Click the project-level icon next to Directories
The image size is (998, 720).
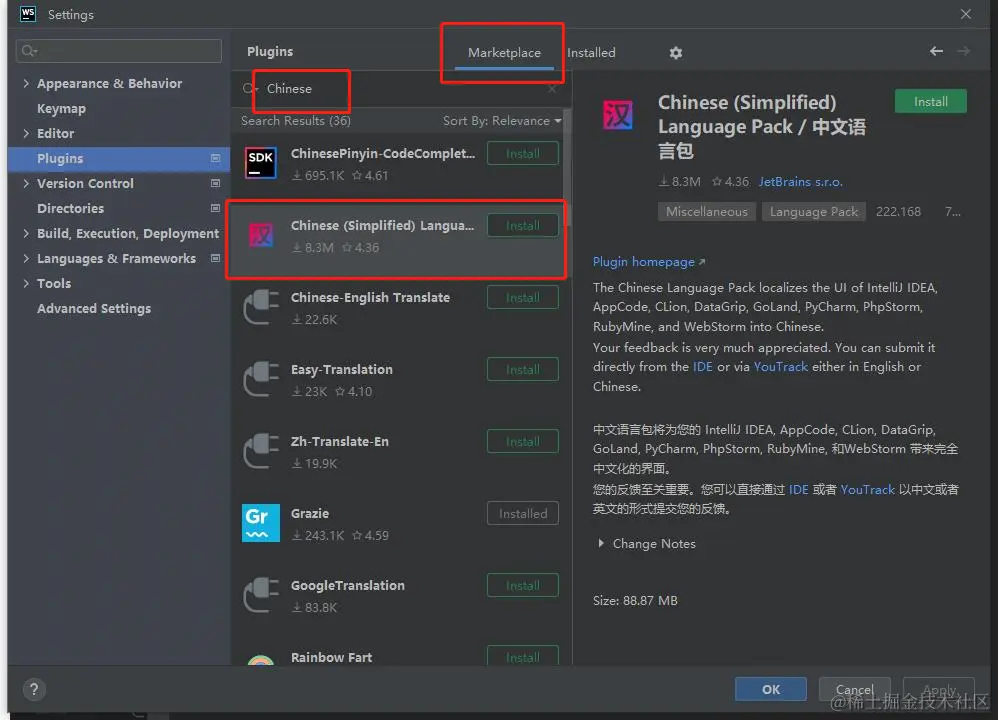click(215, 208)
